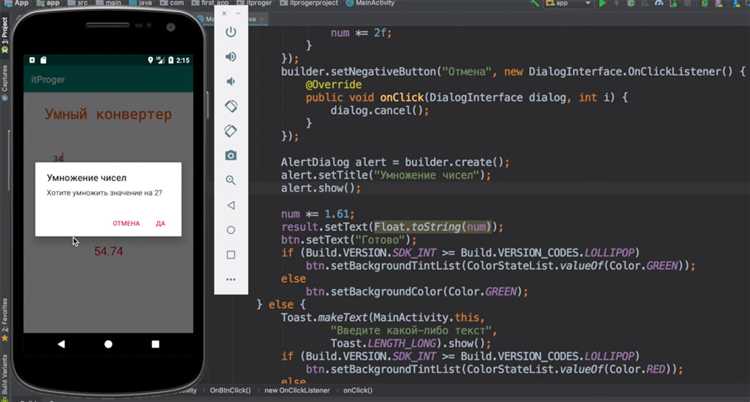The image size is (750, 402).
Task: Open the 2: Favorites tool window tab
Action: tap(4, 320)
